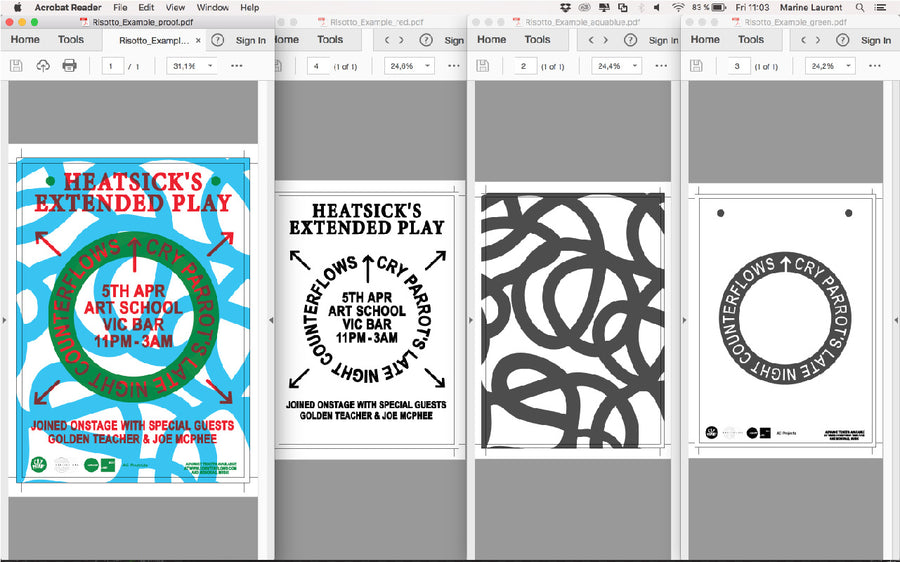Open the Apple menu
Screen dimensions: 900x562
pos(17,7)
